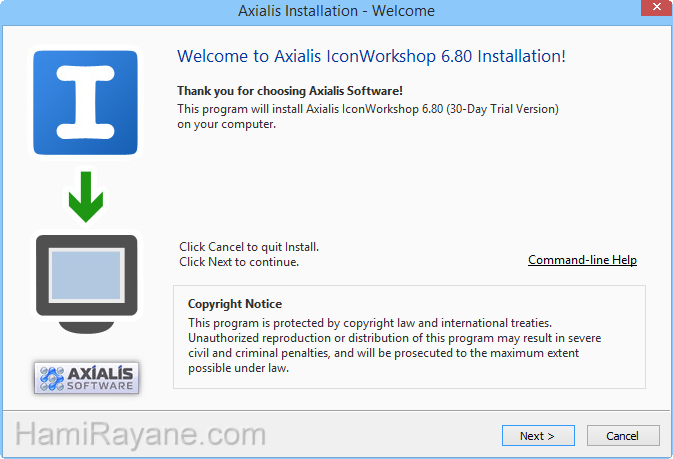This screenshot has height=459, width=673.
Task: Cancel the installation
Action: (x=623, y=436)
